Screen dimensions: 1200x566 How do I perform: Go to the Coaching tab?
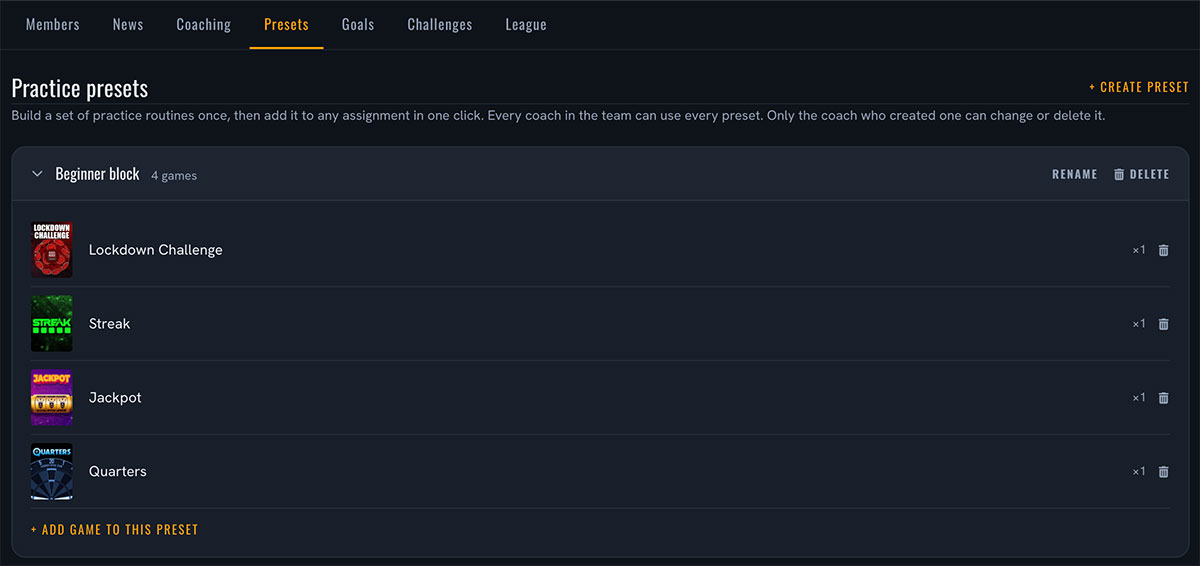click(204, 24)
